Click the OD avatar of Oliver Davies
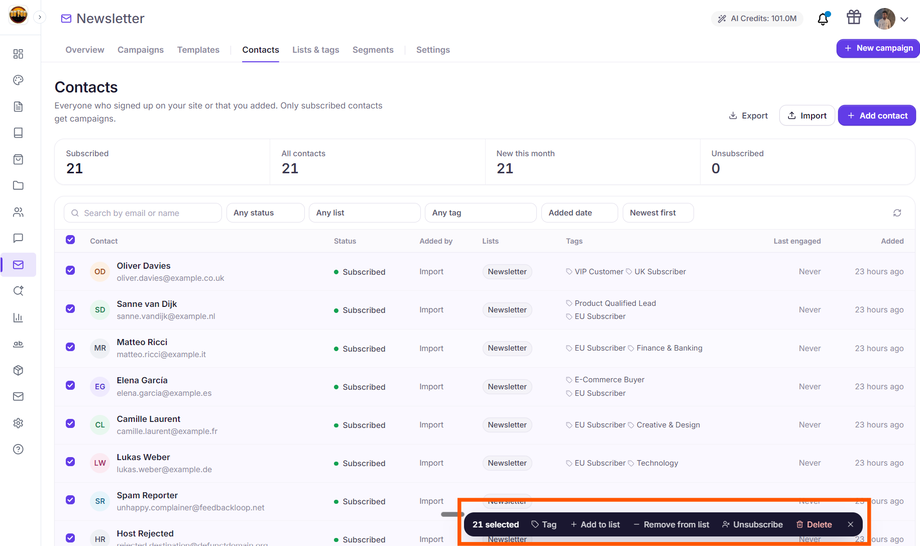 coord(100,272)
